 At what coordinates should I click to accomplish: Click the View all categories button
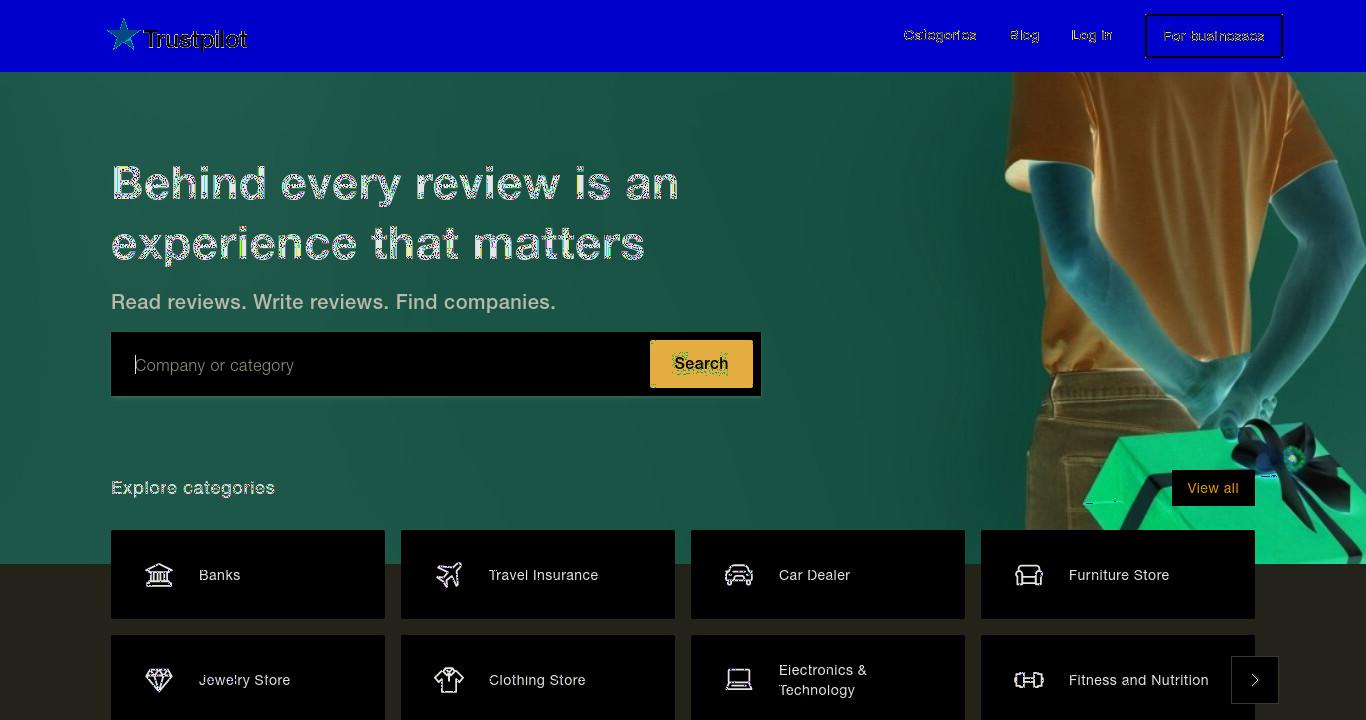pos(1213,488)
